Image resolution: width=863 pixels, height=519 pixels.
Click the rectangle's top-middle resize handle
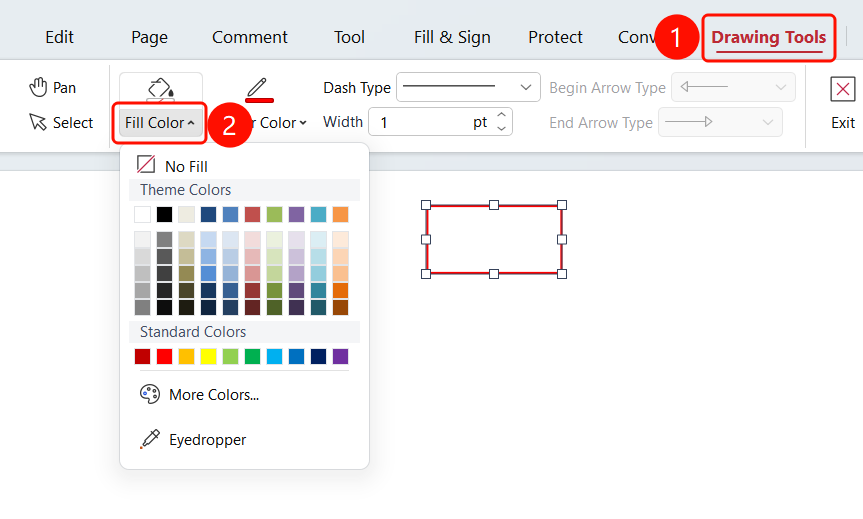[x=494, y=205]
